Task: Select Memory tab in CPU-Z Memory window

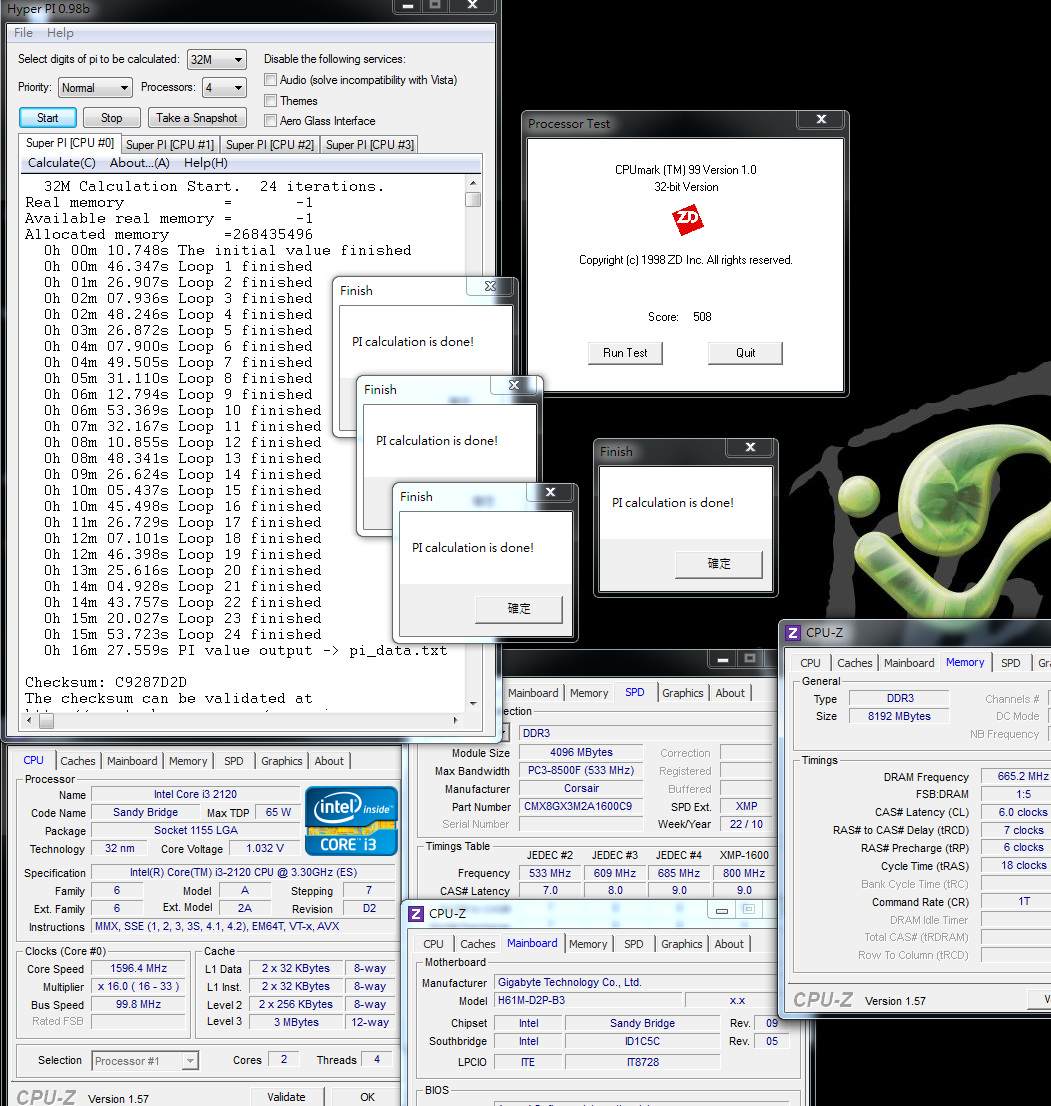Action: (x=965, y=662)
